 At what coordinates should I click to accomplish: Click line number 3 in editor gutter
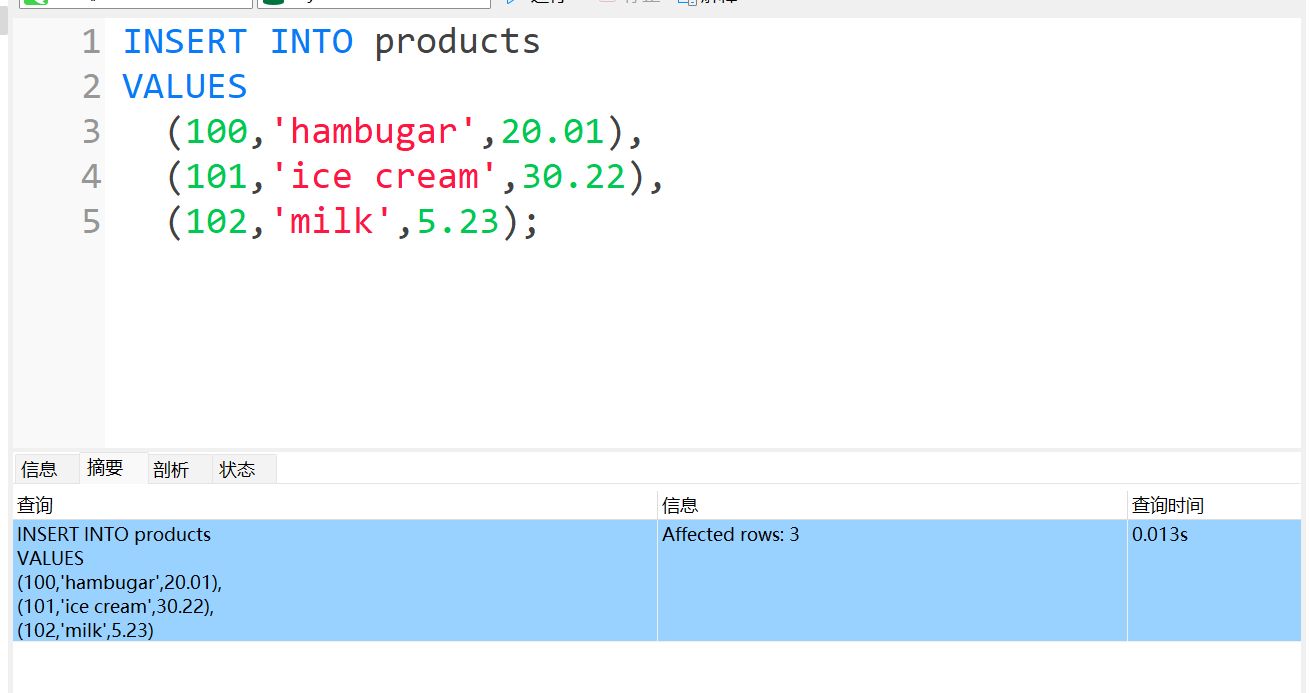[91, 132]
